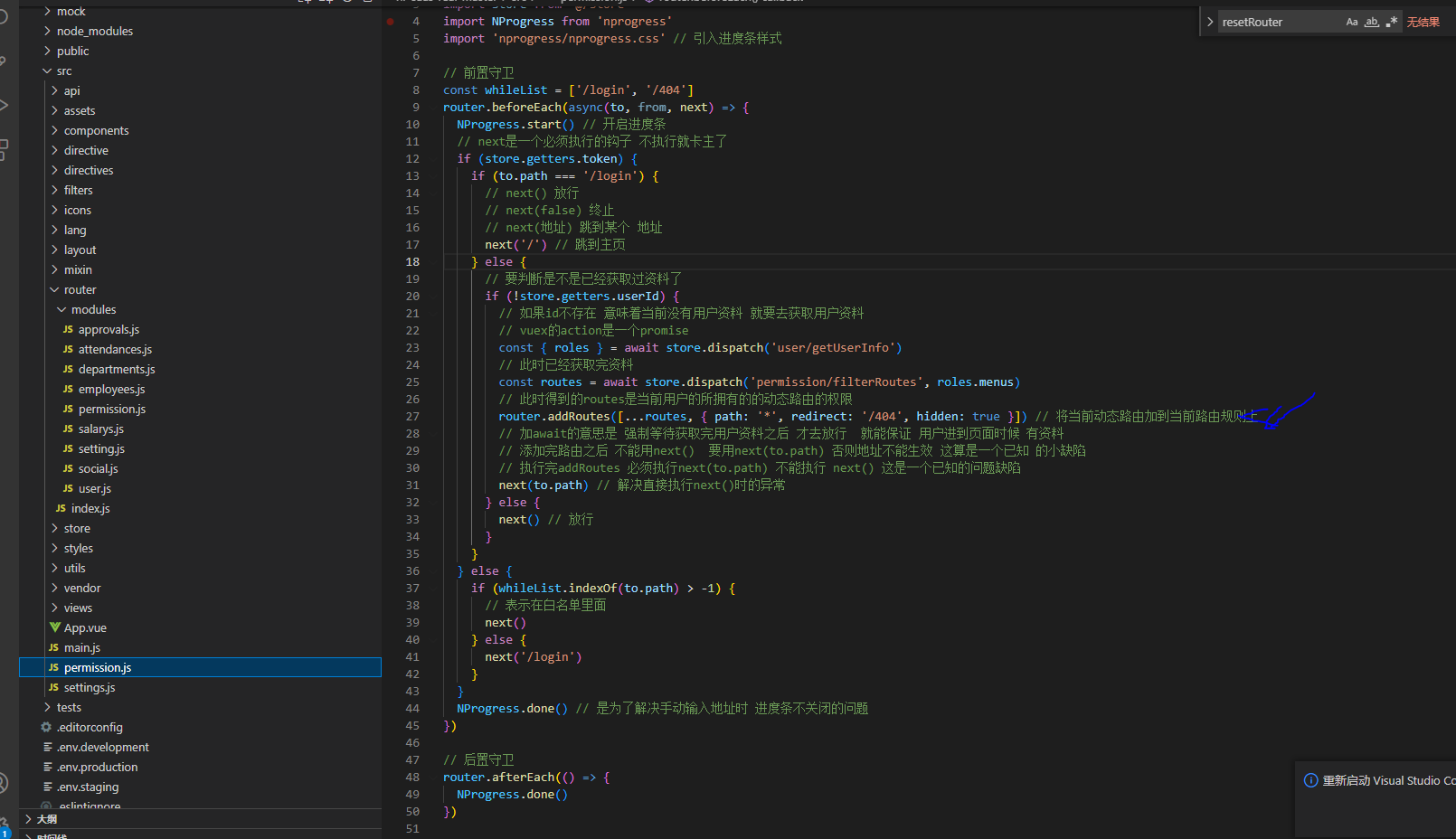Click the JS icon of employees.js
The image size is (1456, 839).
pos(68,389)
